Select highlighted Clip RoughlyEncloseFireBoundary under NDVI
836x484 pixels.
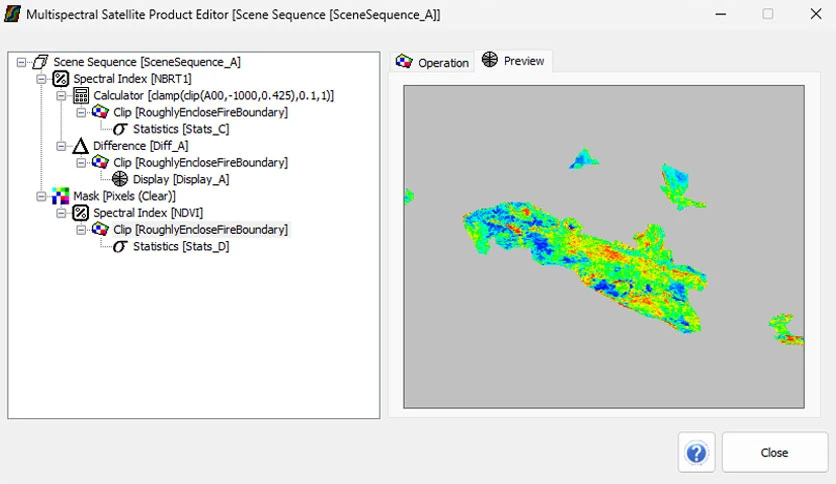(x=200, y=230)
